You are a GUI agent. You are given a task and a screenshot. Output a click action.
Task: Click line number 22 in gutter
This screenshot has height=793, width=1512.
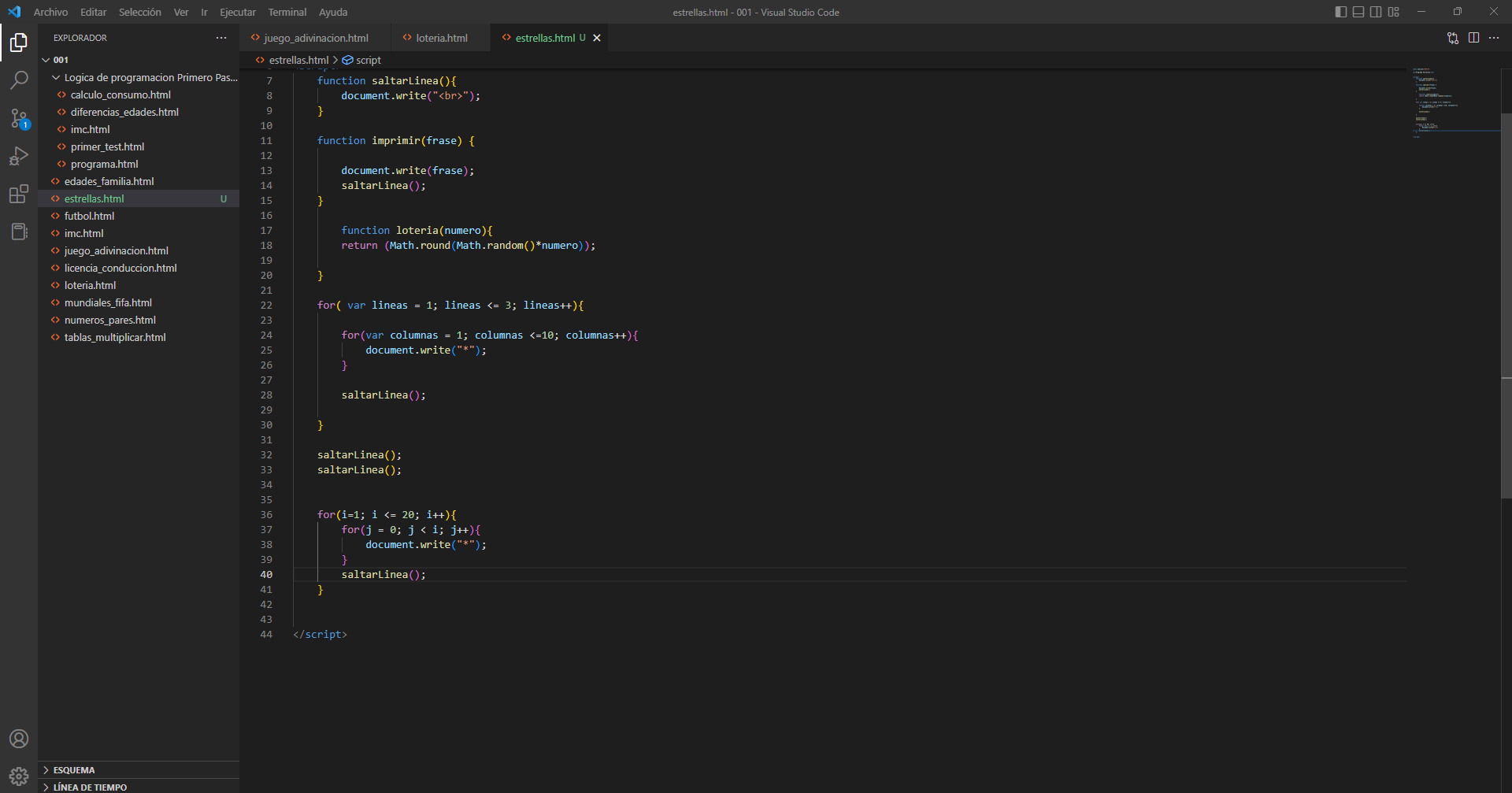pyautogui.click(x=266, y=306)
